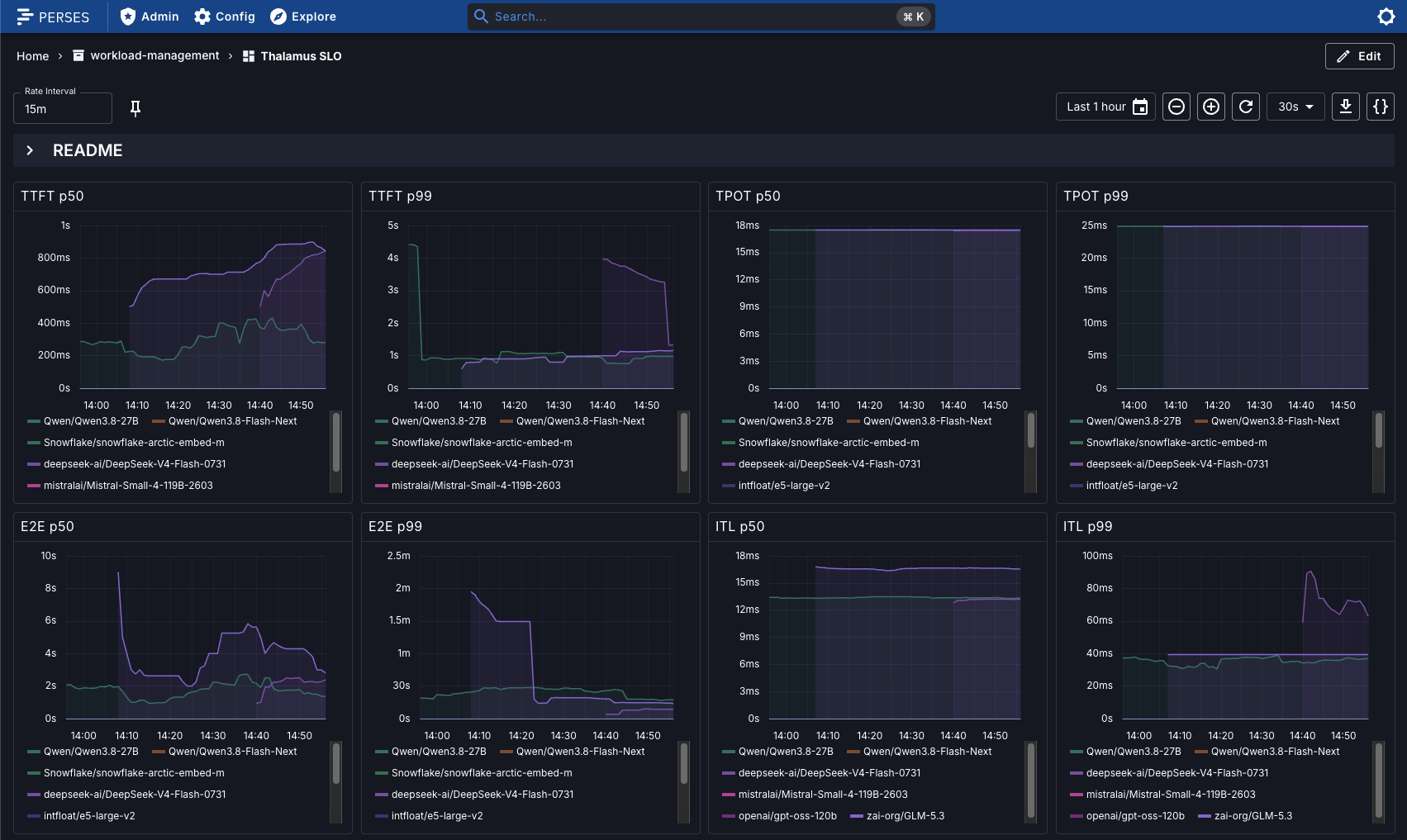
Task: Open theme settings gear icon
Action: click(x=1386, y=17)
